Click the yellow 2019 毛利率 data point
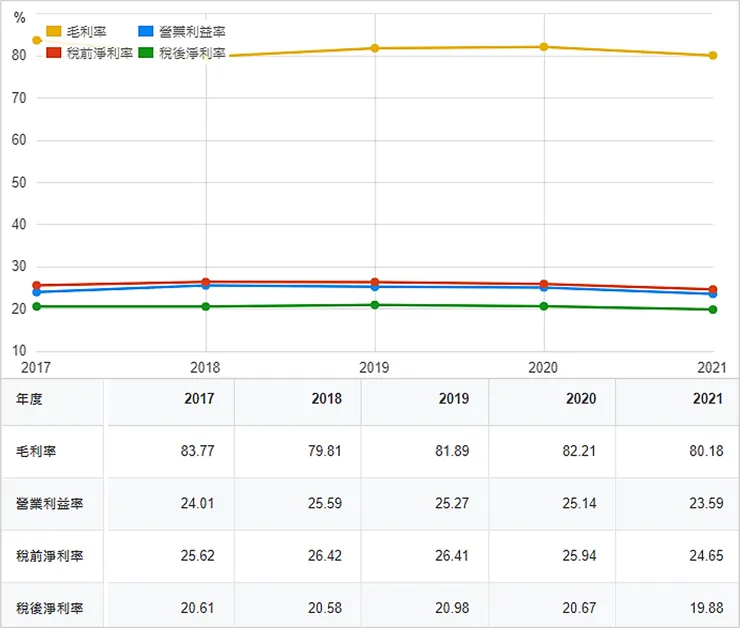Screen dimensions: 740x628 point(375,48)
